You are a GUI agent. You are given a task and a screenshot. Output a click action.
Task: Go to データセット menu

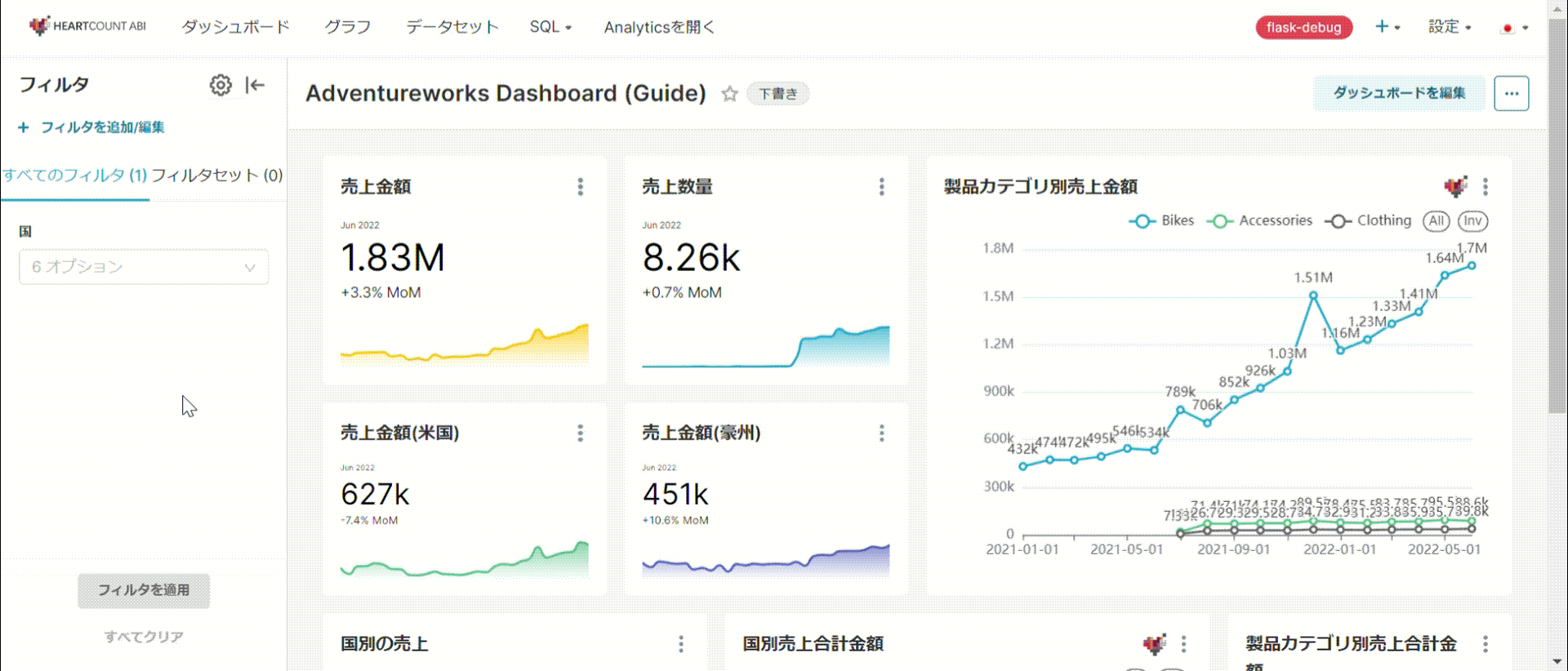coord(452,27)
